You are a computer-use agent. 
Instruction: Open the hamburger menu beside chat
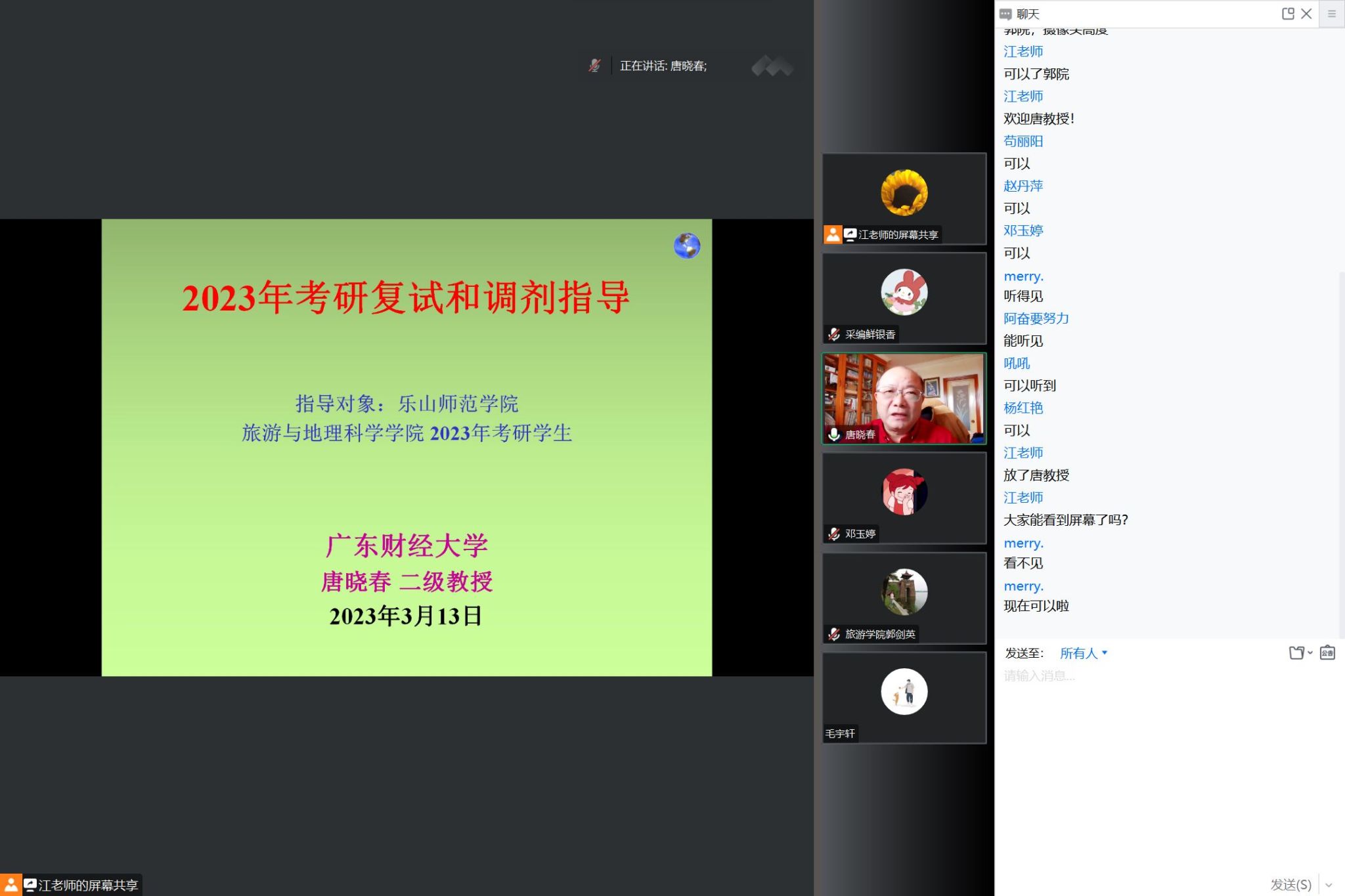1332,14
